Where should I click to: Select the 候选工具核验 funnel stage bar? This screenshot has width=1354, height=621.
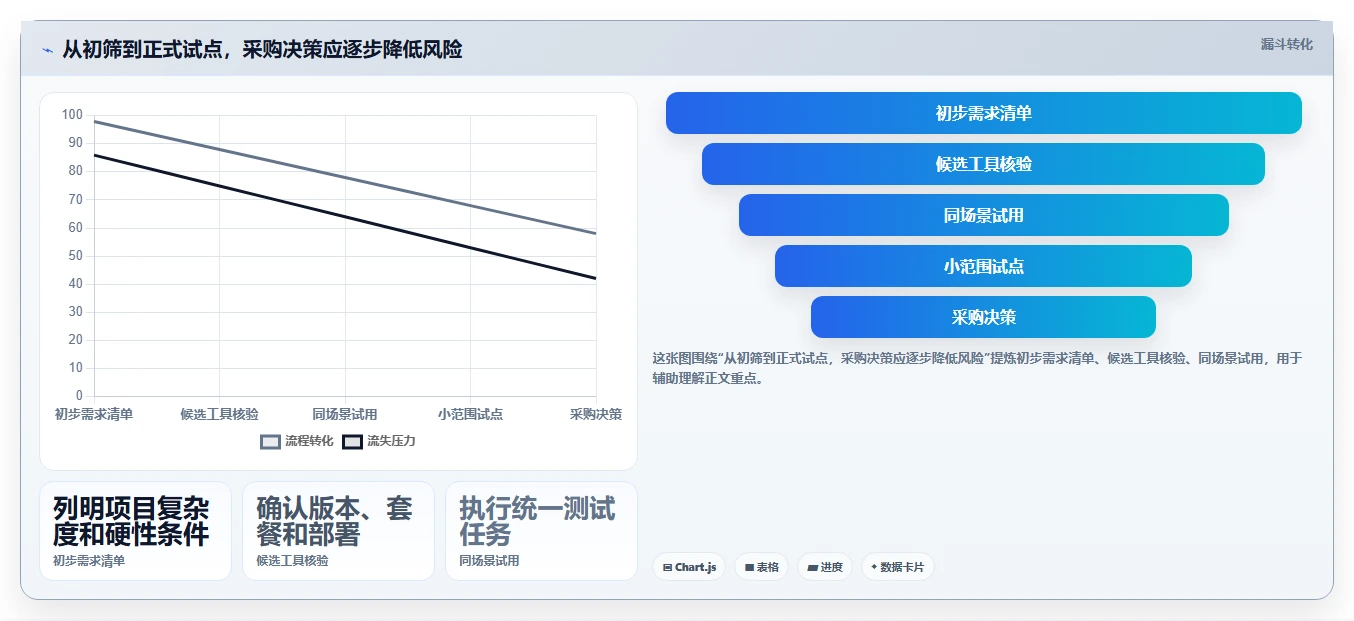click(984, 164)
